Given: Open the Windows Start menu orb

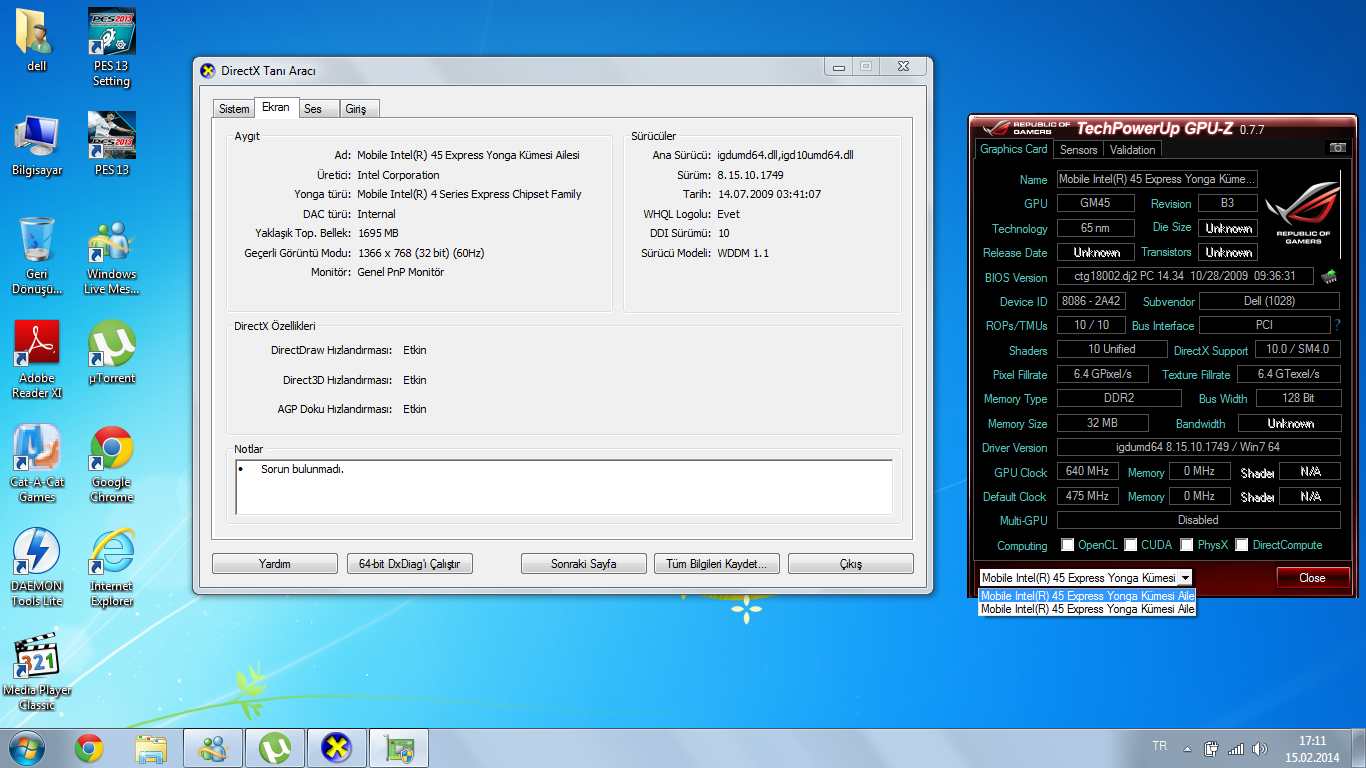Looking at the screenshot, I should 27,748.
